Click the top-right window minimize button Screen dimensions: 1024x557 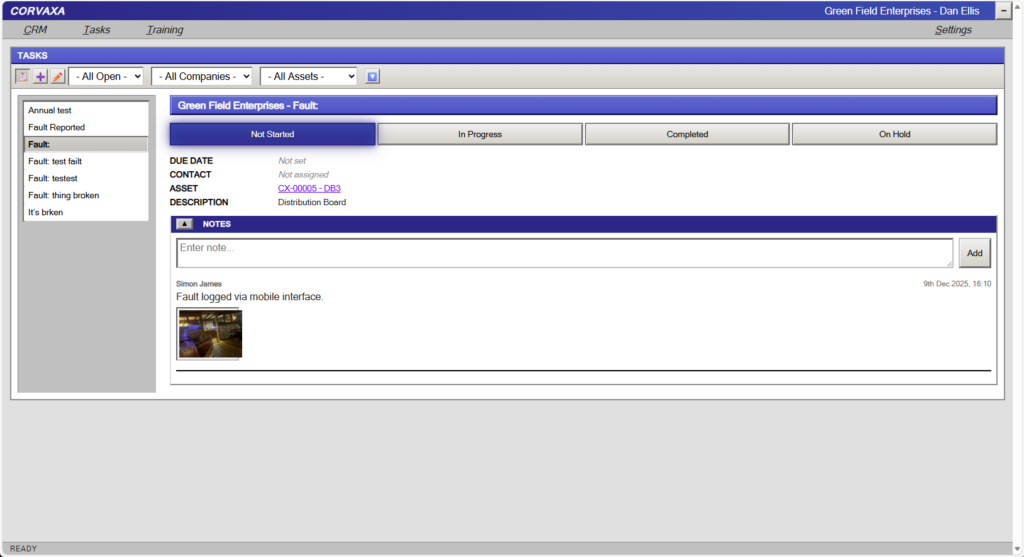coord(1003,10)
